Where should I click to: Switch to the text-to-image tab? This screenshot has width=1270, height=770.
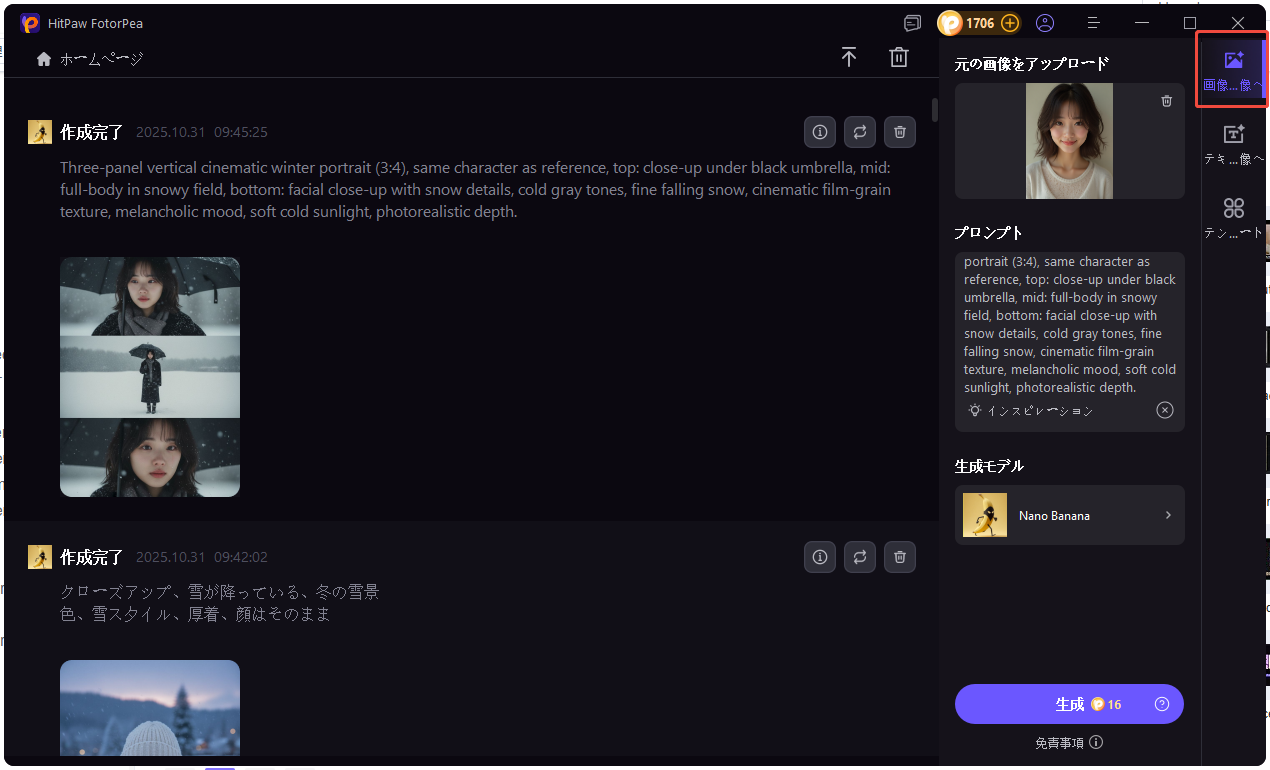pyautogui.click(x=1233, y=144)
